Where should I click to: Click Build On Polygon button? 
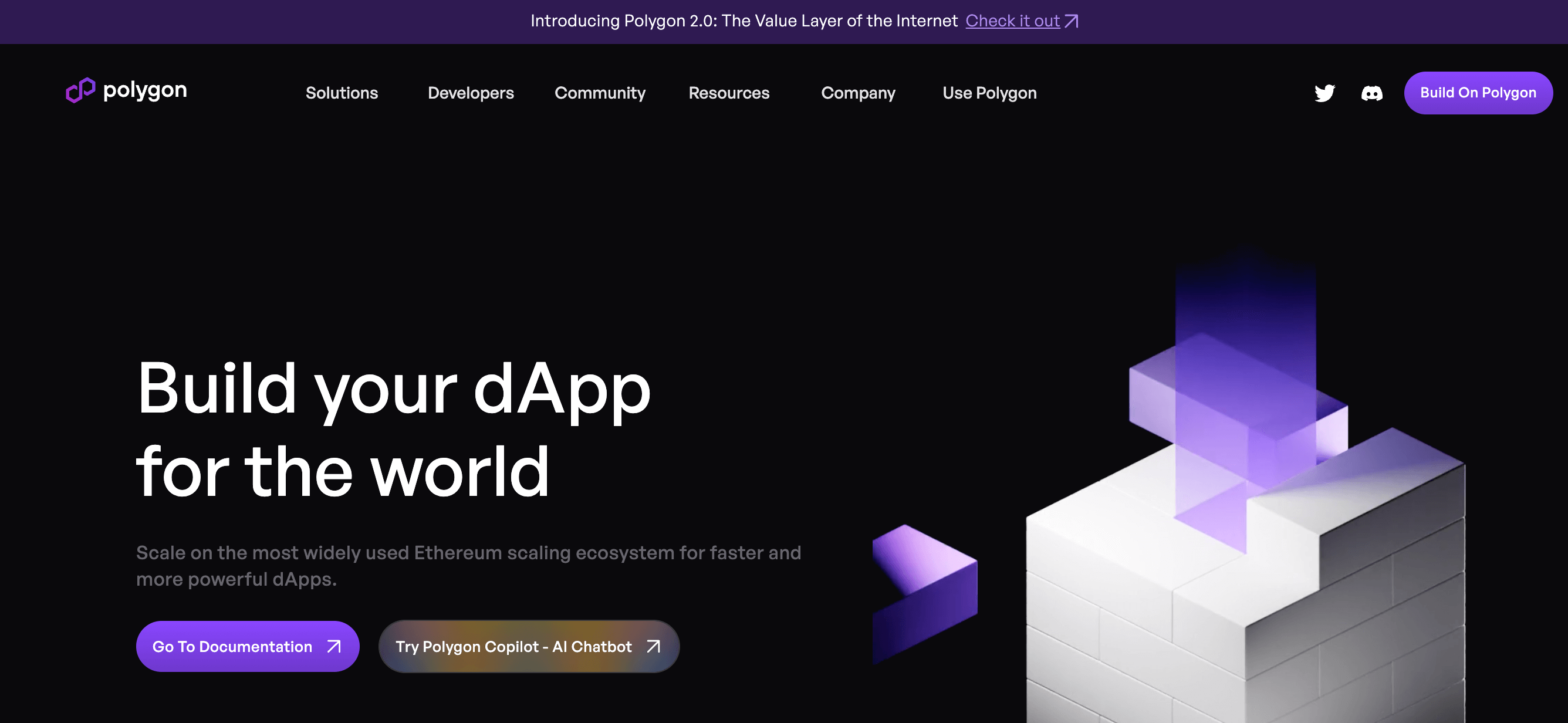click(1478, 92)
